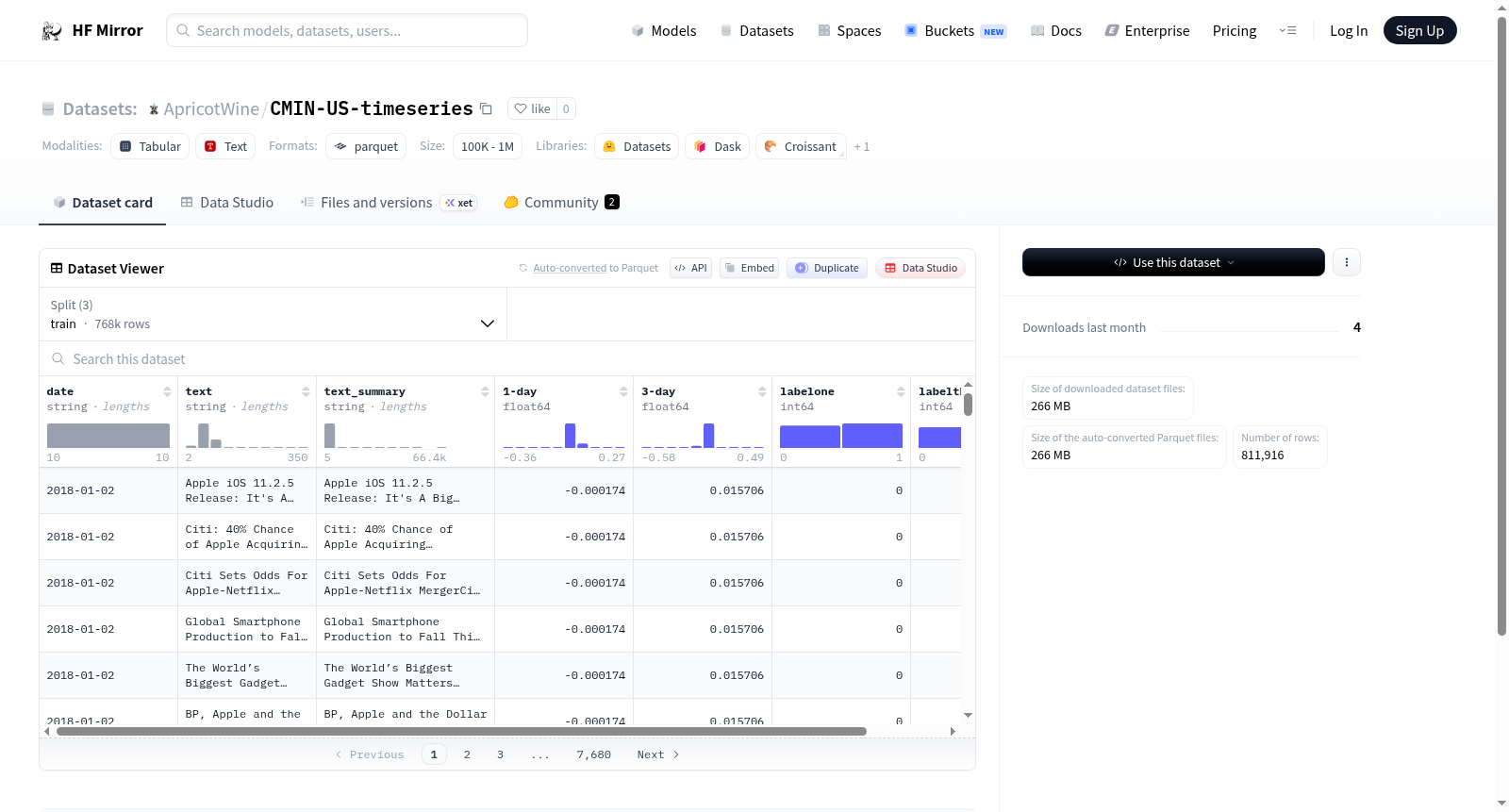Click the datasets icon beside 'Datasets:' heading
Image resolution: width=1509 pixels, height=812 pixels.
click(48, 109)
